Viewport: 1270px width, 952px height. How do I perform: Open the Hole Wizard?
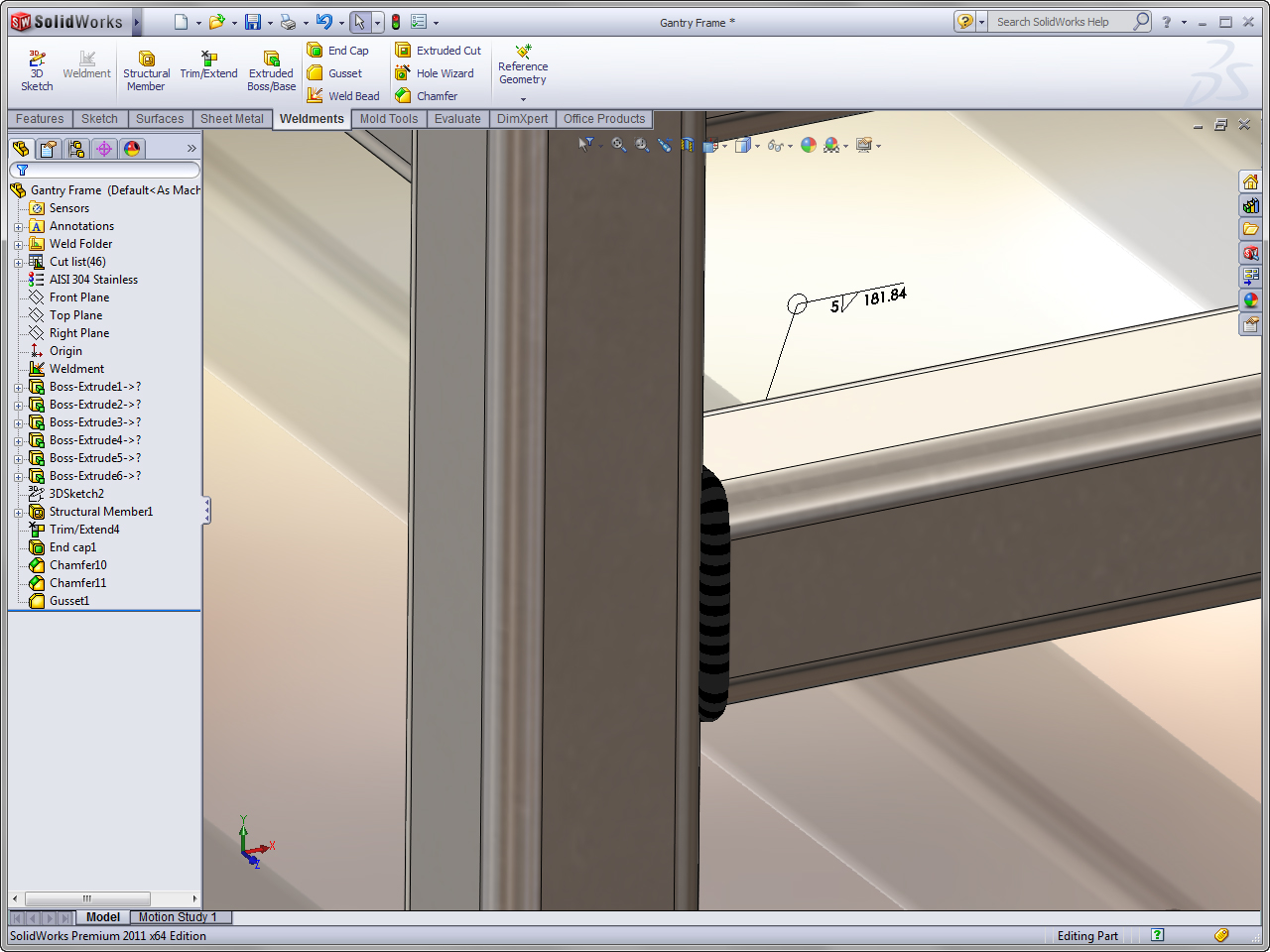pyautogui.click(x=435, y=73)
